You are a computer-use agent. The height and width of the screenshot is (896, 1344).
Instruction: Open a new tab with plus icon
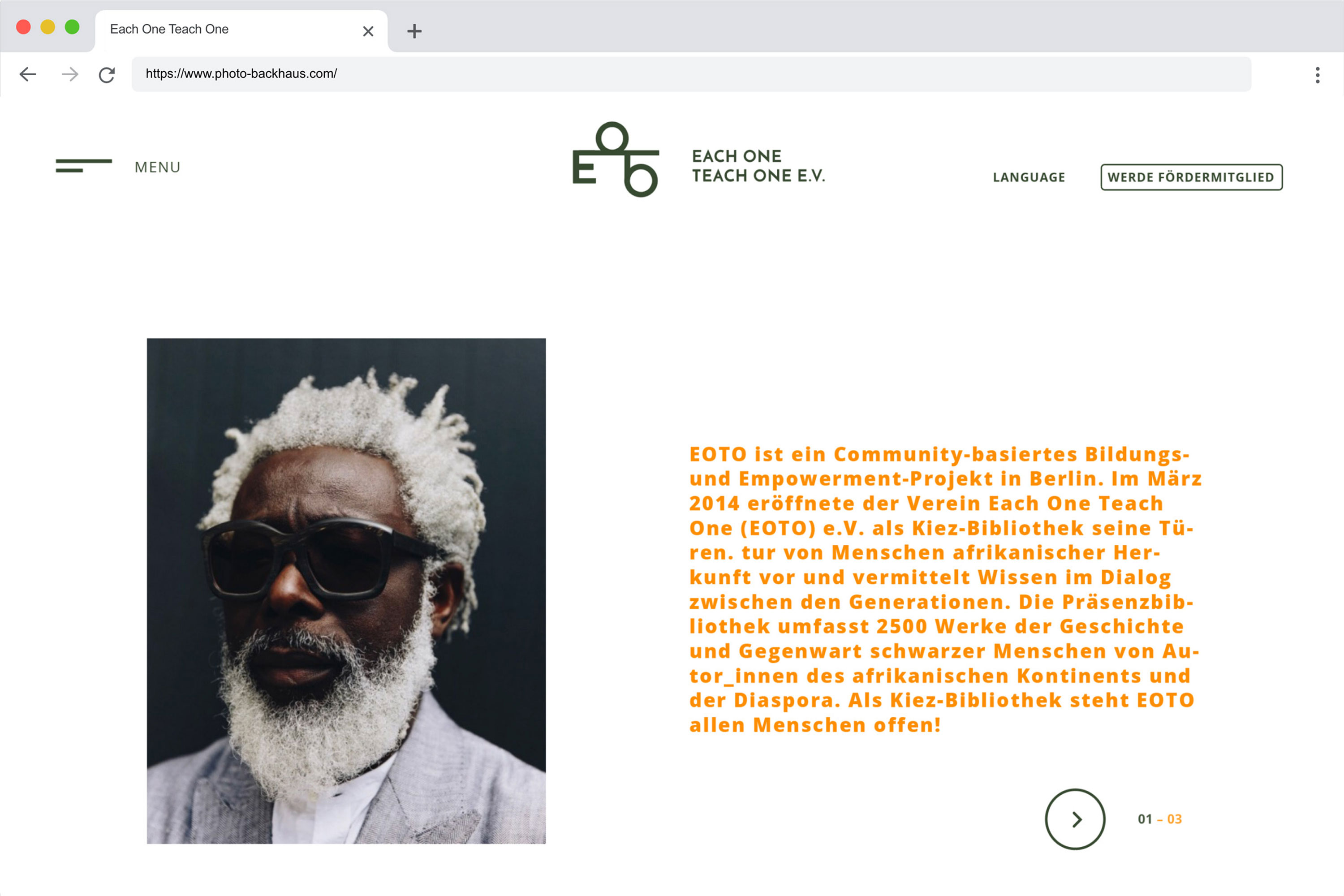click(414, 31)
